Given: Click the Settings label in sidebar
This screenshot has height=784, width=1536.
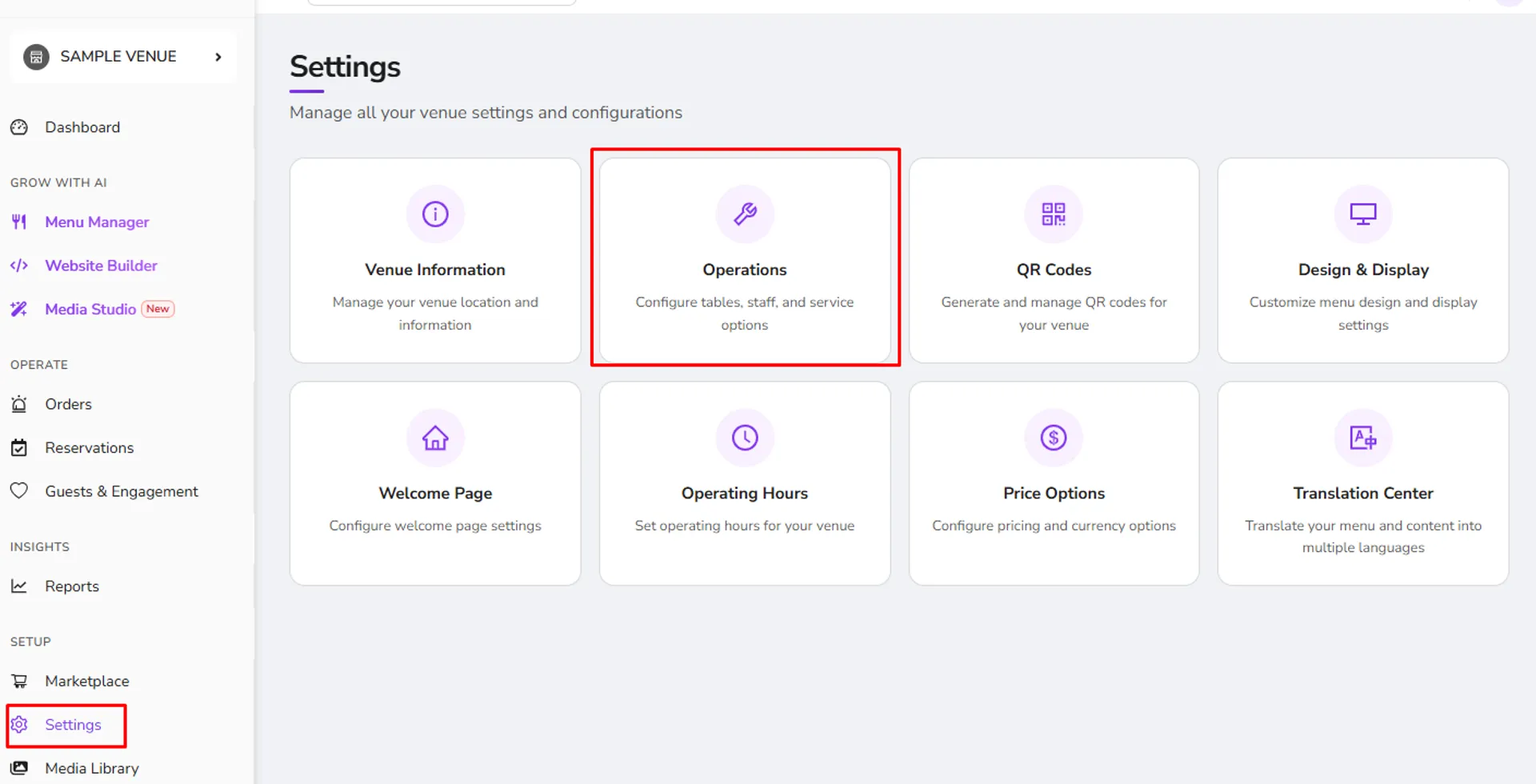Looking at the screenshot, I should tap(73, 725).
